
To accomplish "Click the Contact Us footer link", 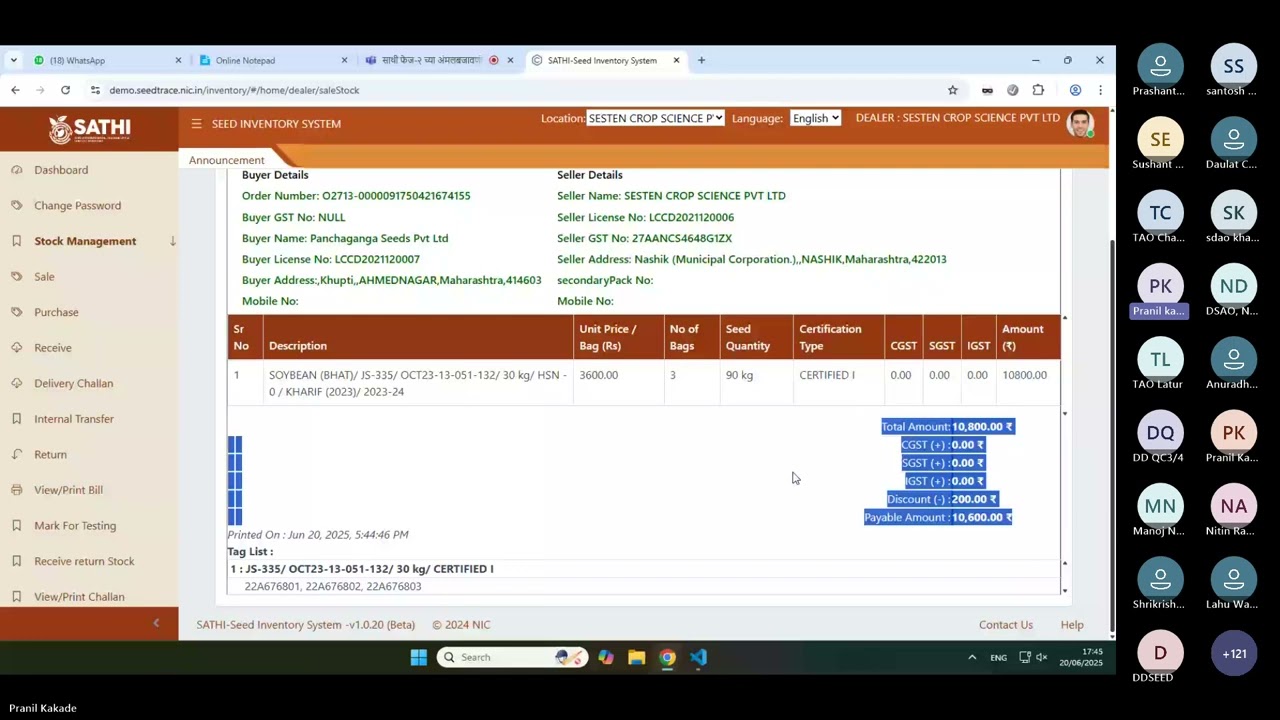I will click(x=1006, y=625).
